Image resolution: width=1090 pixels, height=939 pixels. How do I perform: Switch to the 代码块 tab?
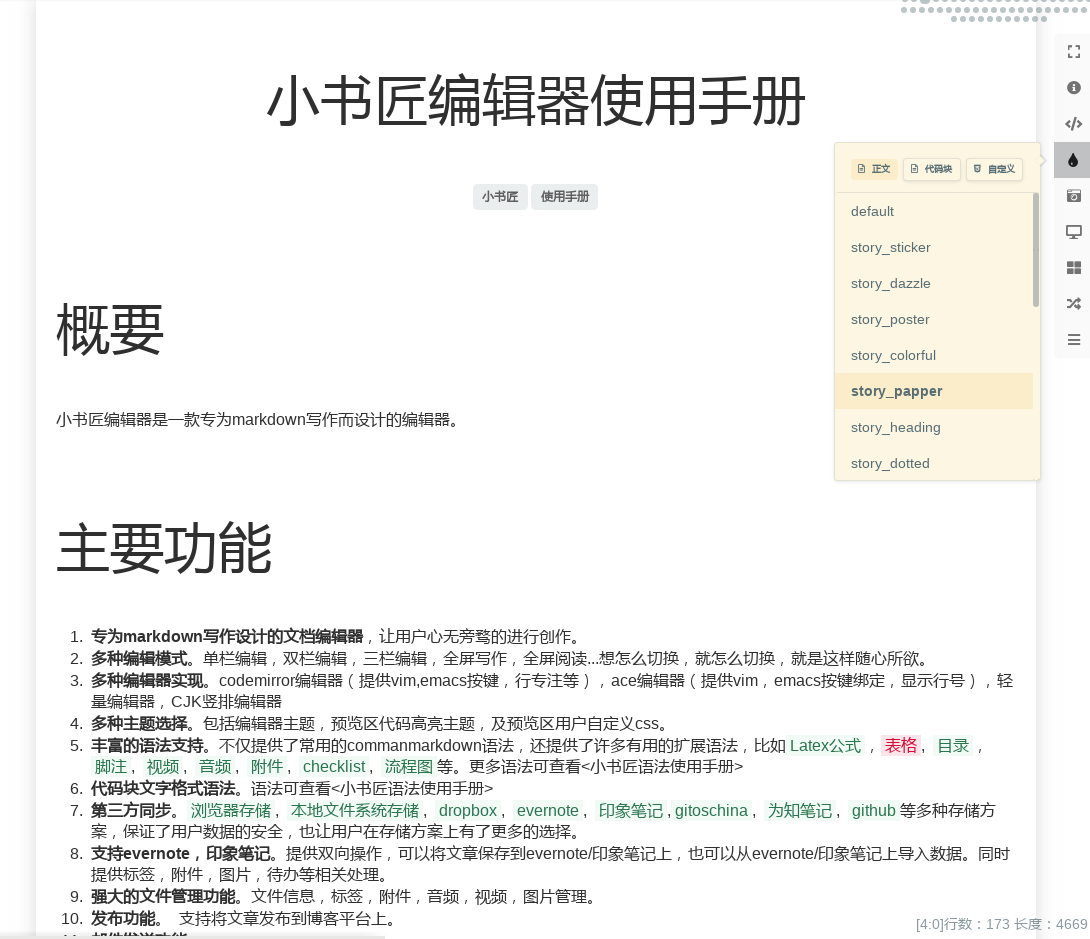[x=932, y=169]
